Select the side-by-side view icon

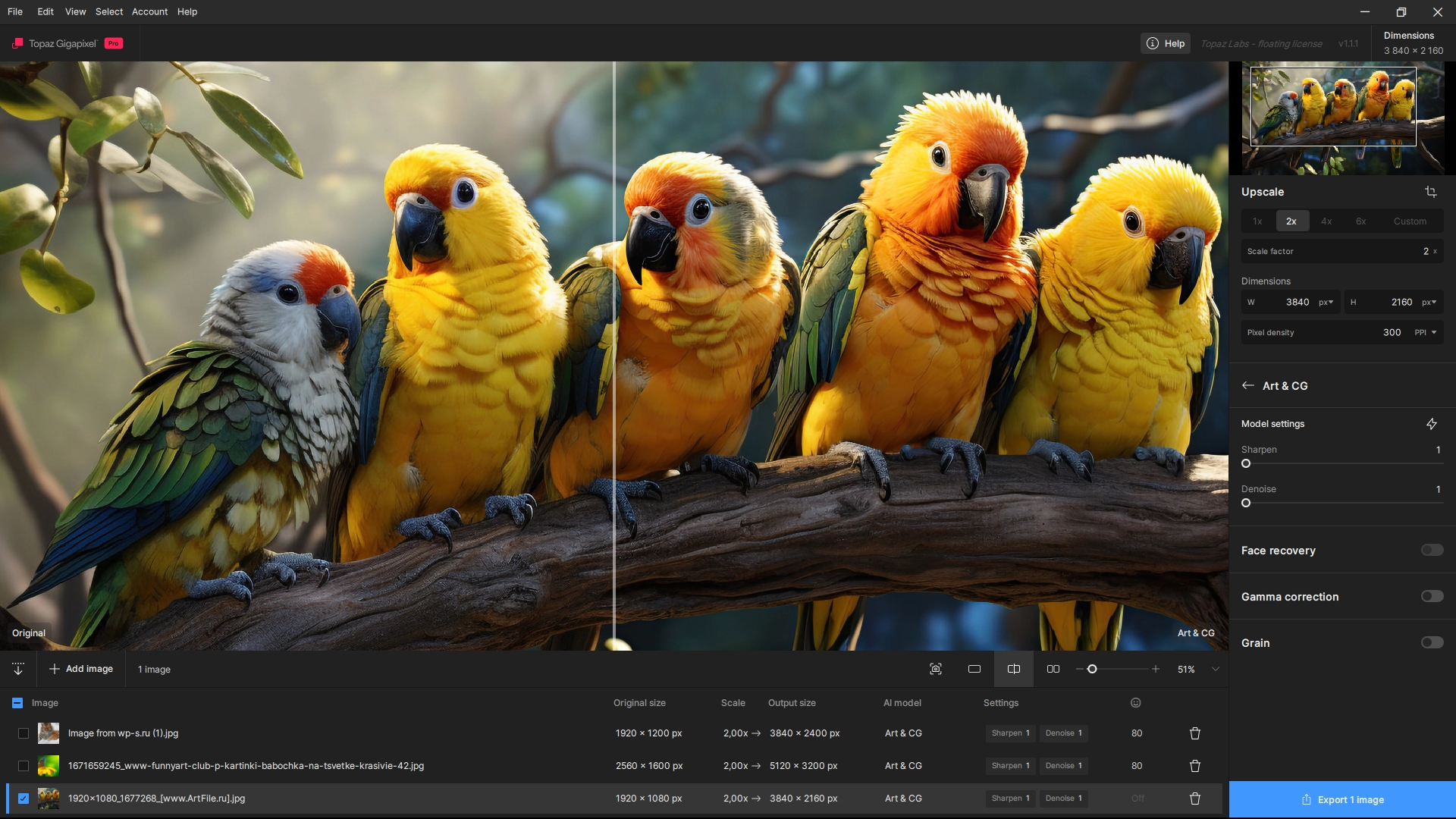(1053, 669)
